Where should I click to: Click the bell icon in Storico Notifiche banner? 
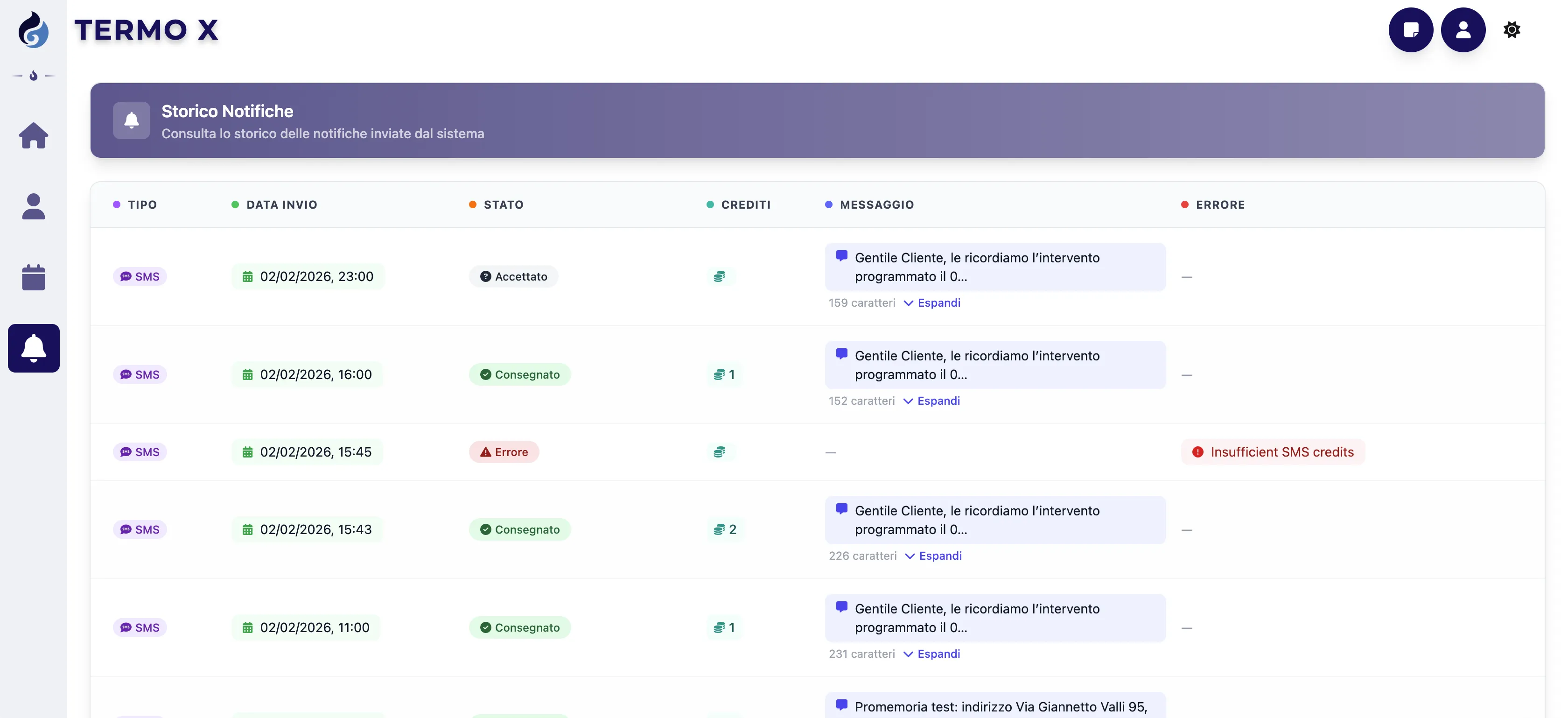132,120
